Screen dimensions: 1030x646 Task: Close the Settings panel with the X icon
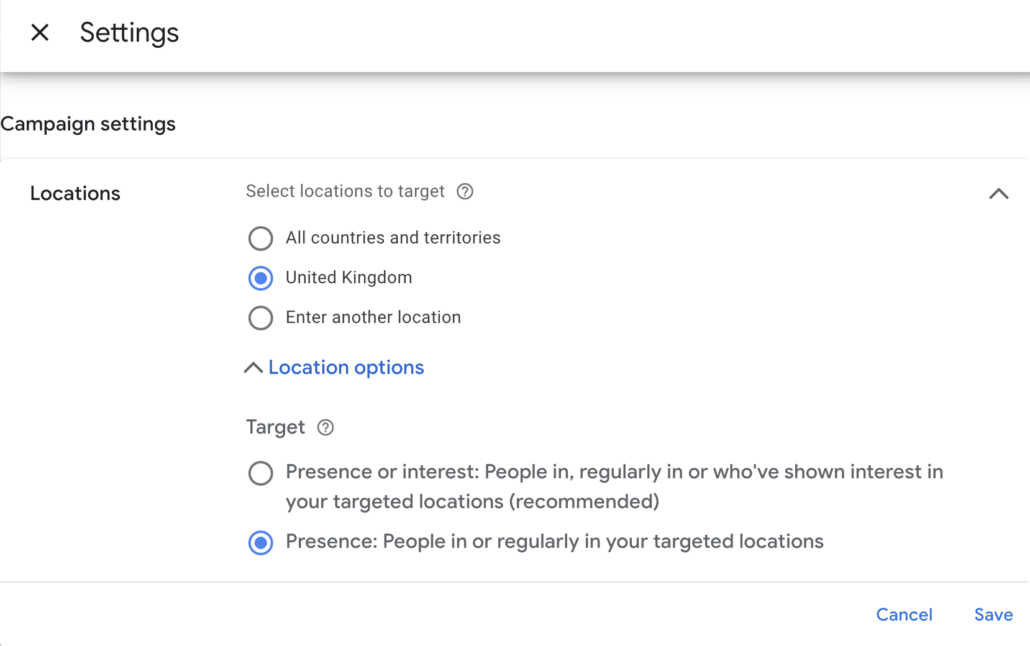40,32
